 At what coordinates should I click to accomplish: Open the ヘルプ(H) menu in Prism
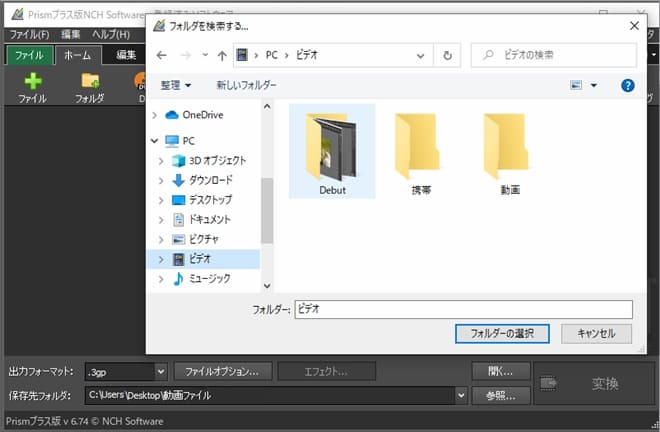point(111,35)
